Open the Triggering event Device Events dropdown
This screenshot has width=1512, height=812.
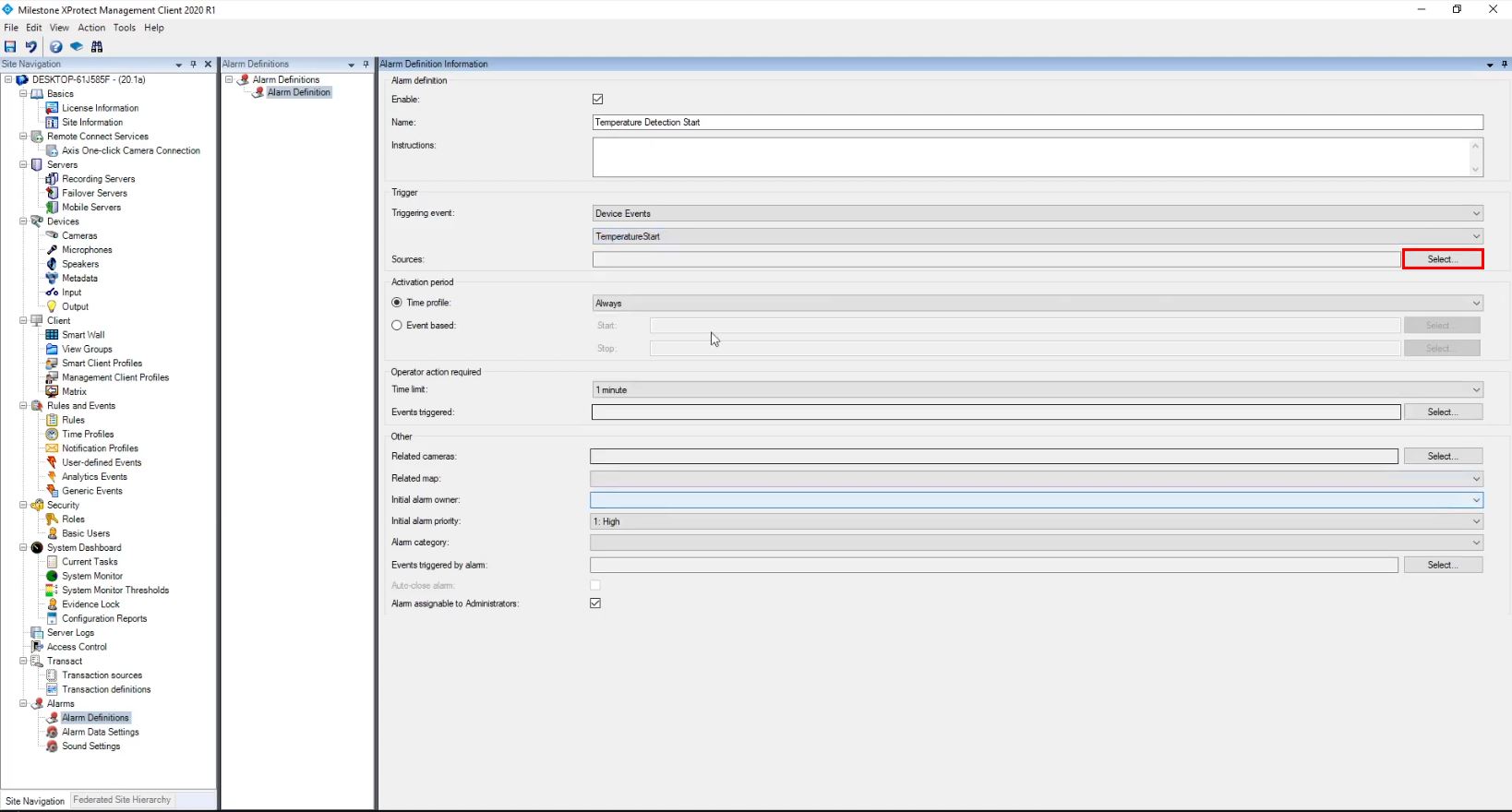tap(1037, 213)
